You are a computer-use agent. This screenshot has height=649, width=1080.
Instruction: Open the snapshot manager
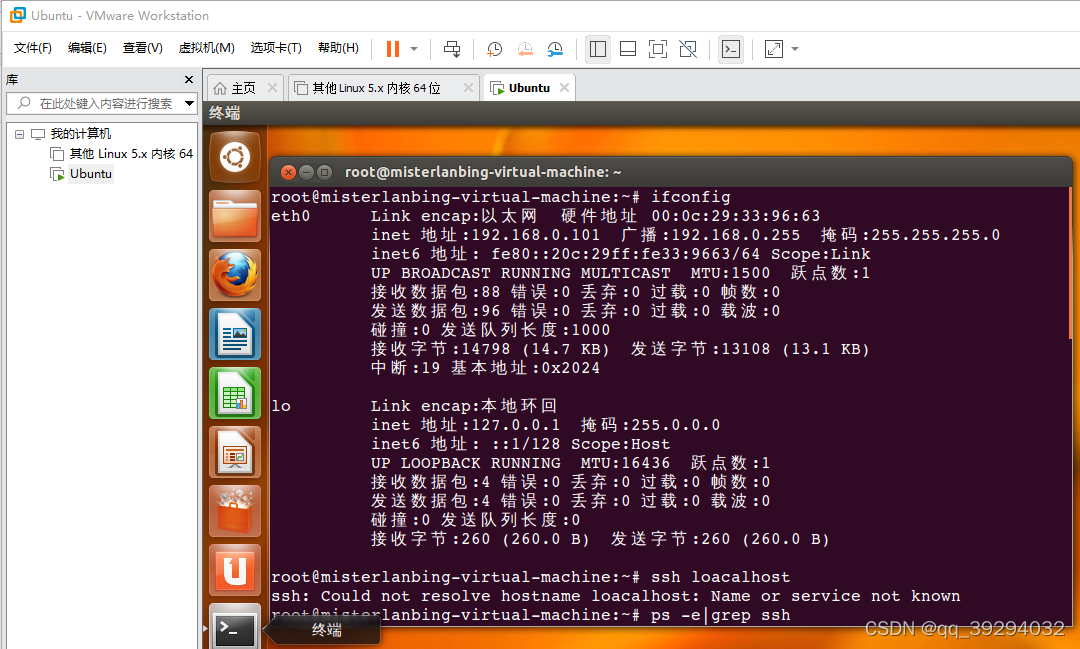(x=555, y=49)
